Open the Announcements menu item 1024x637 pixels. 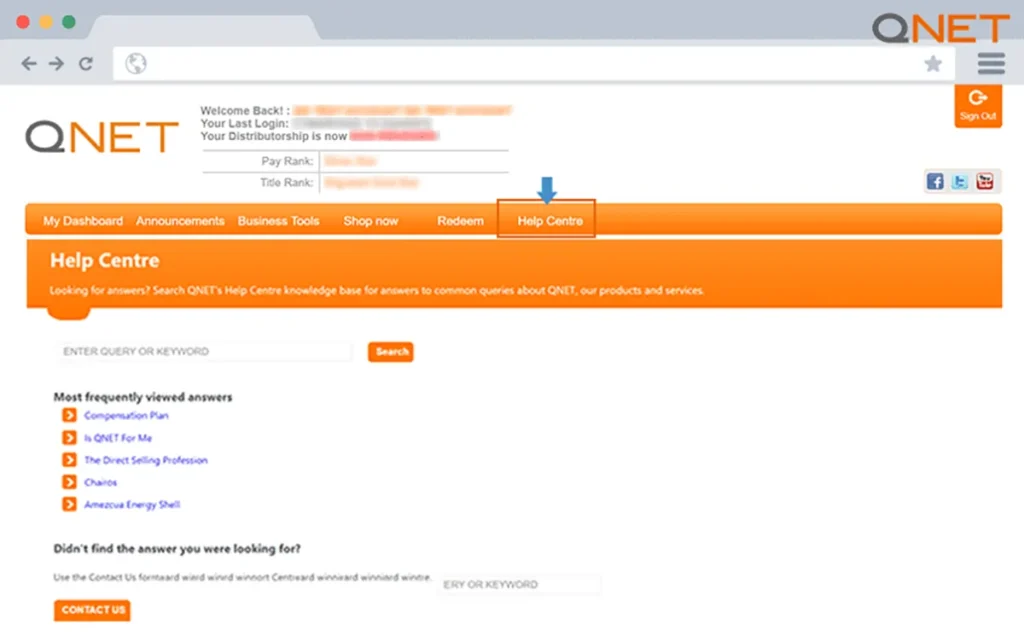[x=180, y=221]
